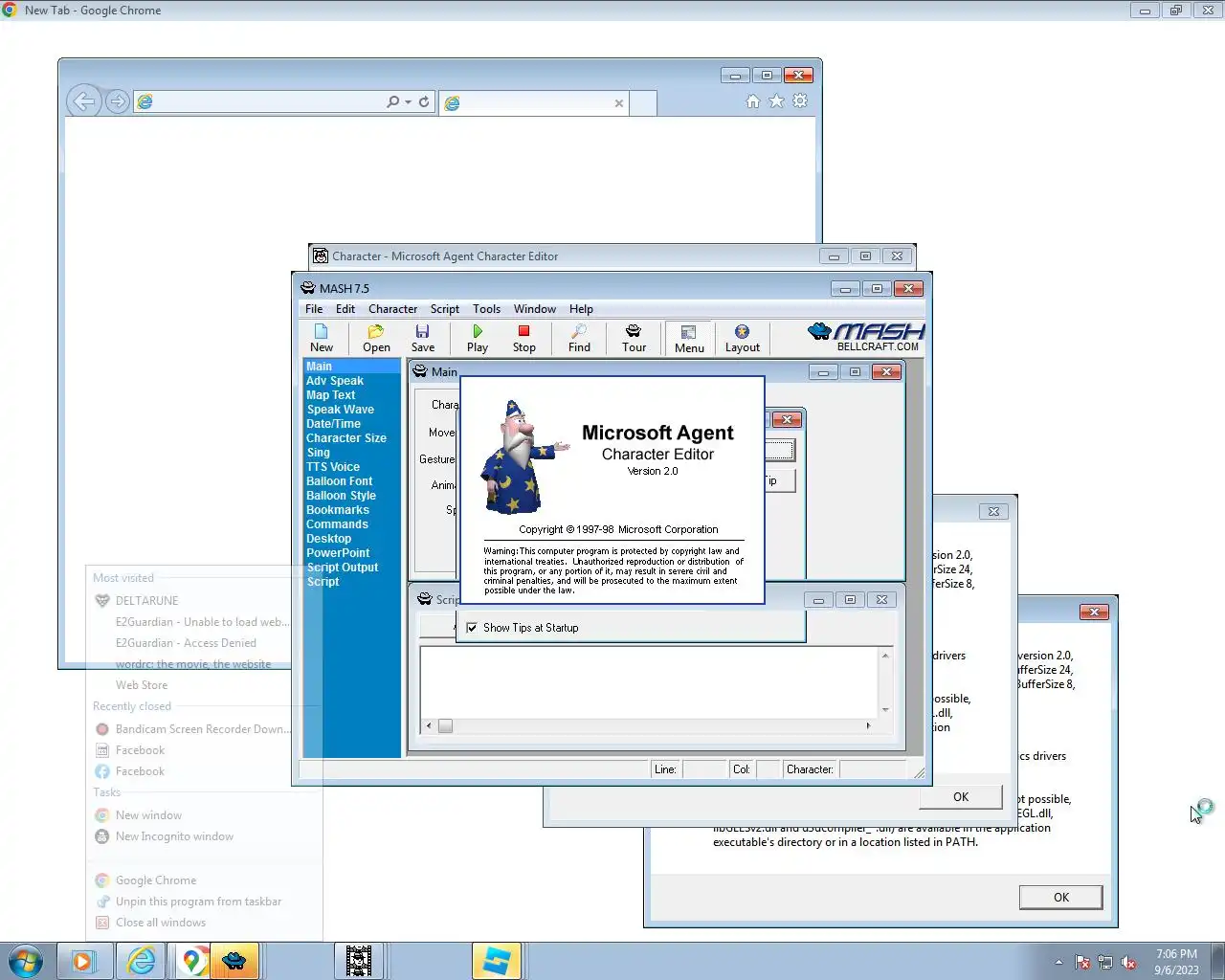This screenshot has height=980, width=1225.
Task: Click Internet Explorer taskbar icon
Action: click(x=141, y=961)
